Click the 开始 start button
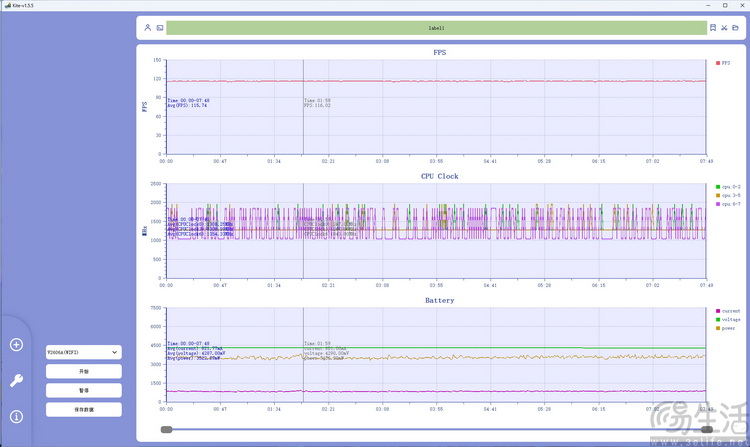 [x=84, y=371]
